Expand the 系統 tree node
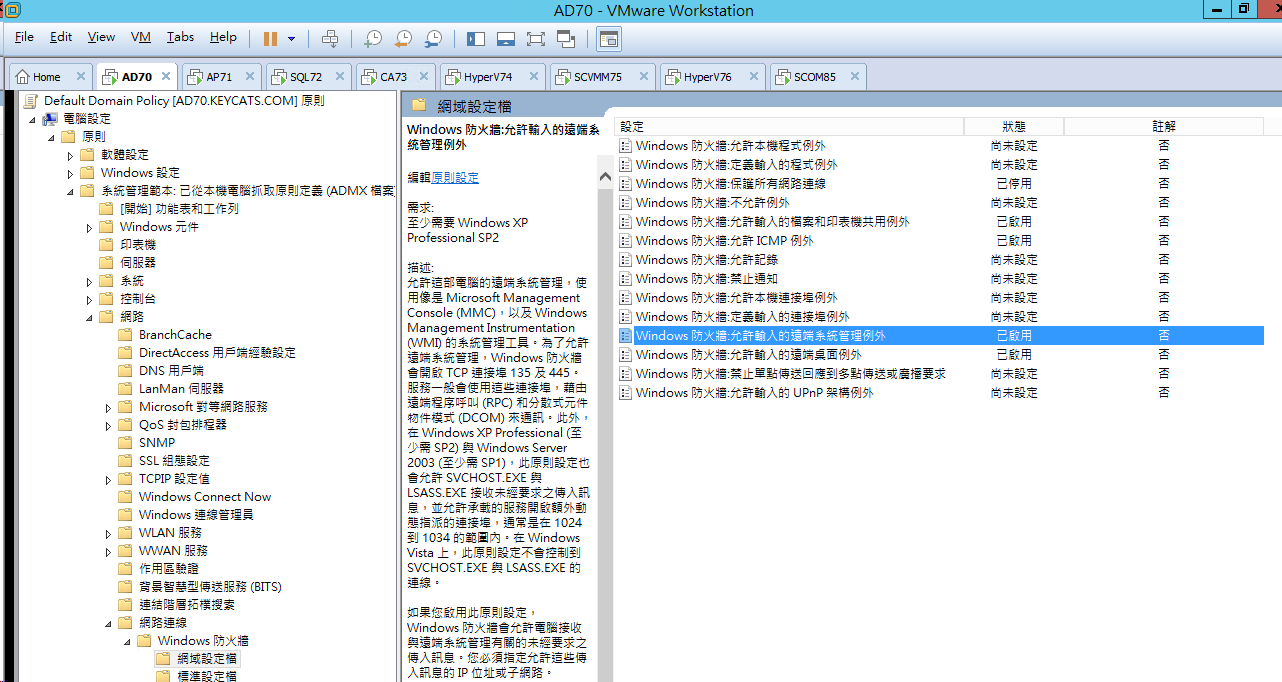This screenshot has width=1282, height=682. 89,281
